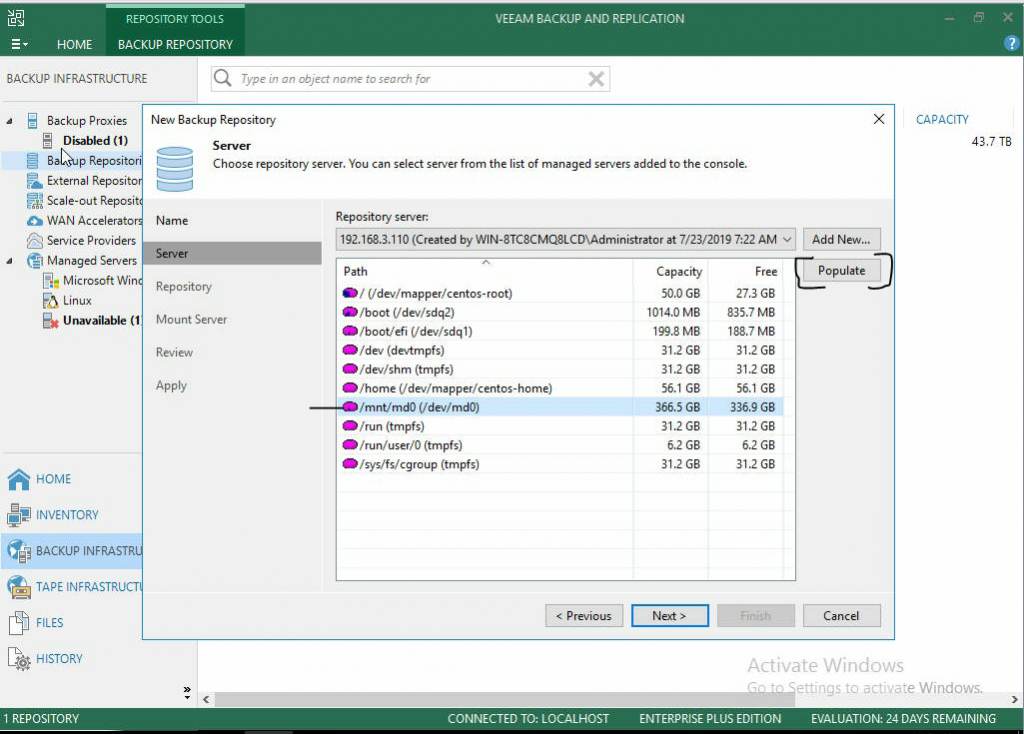The width and height of the screenshot is (1024, 734).
Task: Click the Scale-out Repositories icon
Action: 35,200
